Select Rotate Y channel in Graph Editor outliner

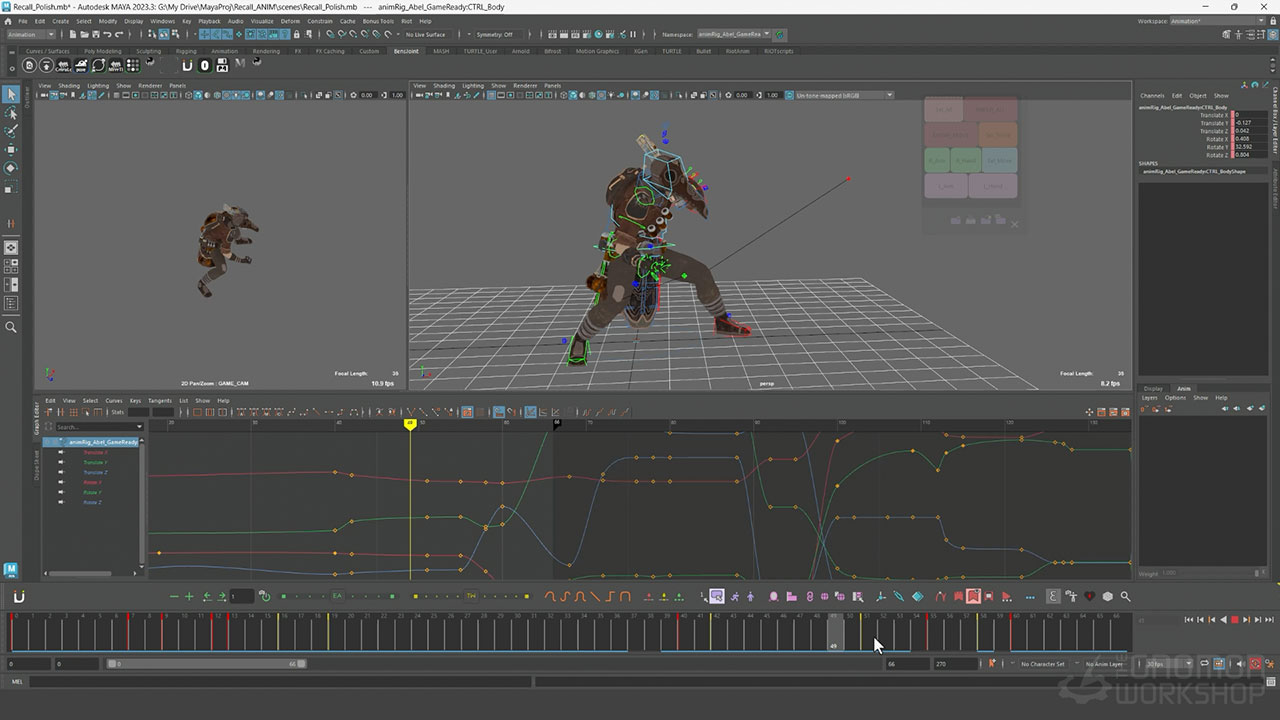click(x=94, y=492)
